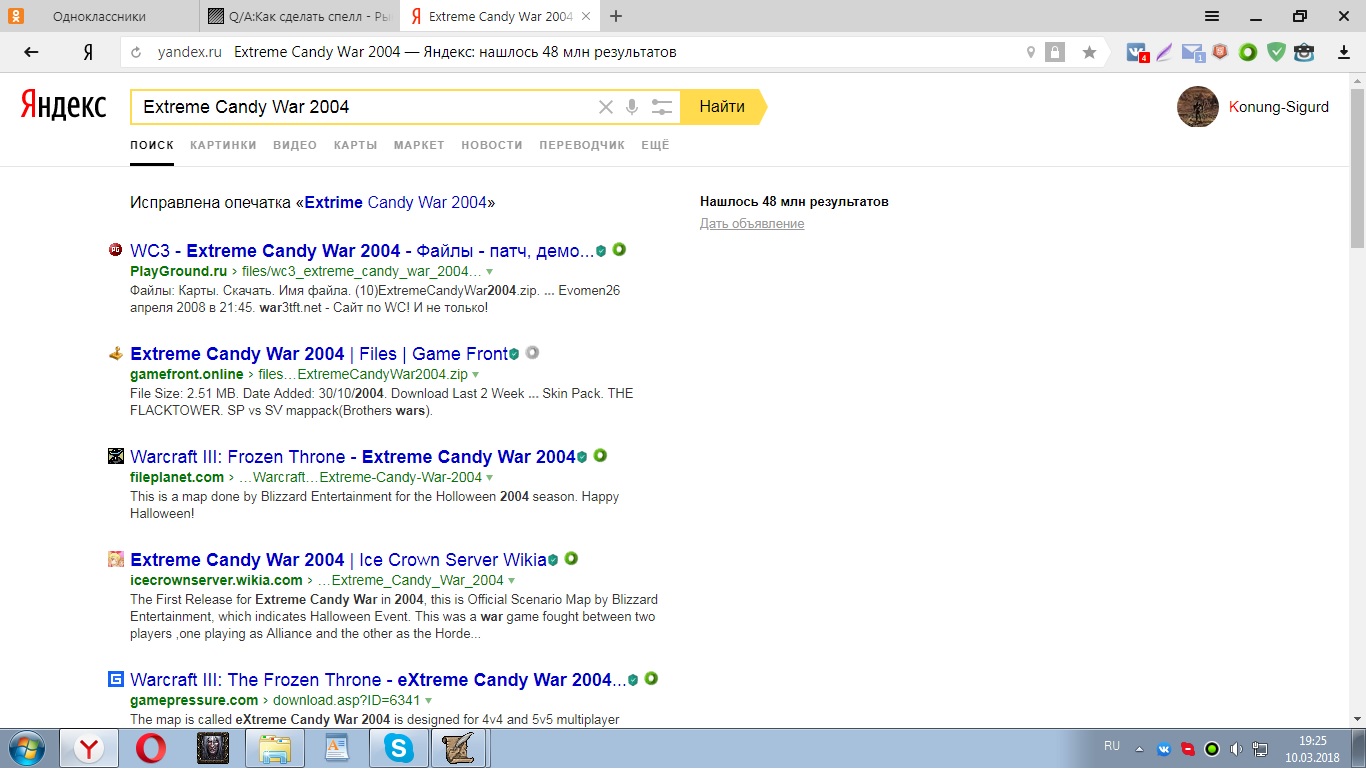Clear the search query with the X
Image resolution: width=1366 pixels, height=773 pixels.
coord(606,107)
